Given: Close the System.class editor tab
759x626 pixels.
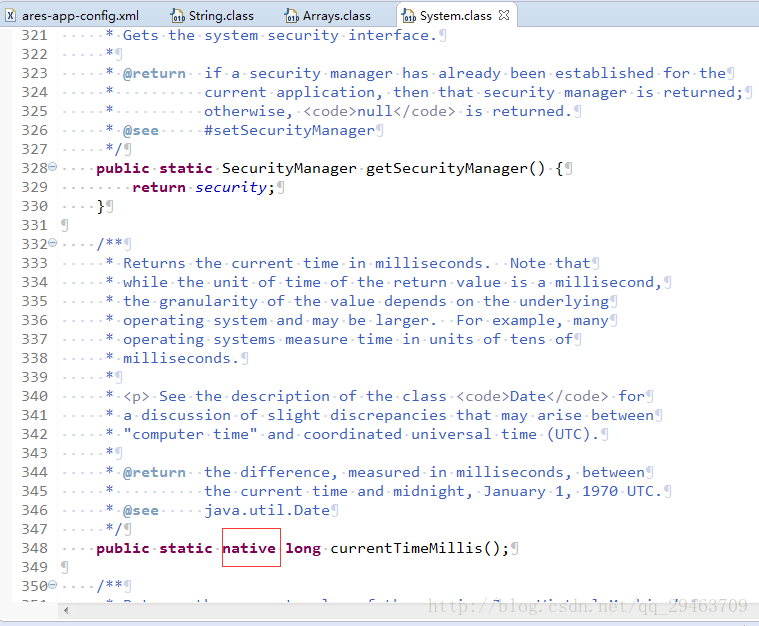Looking at the screenshot, I should [504, 16].
